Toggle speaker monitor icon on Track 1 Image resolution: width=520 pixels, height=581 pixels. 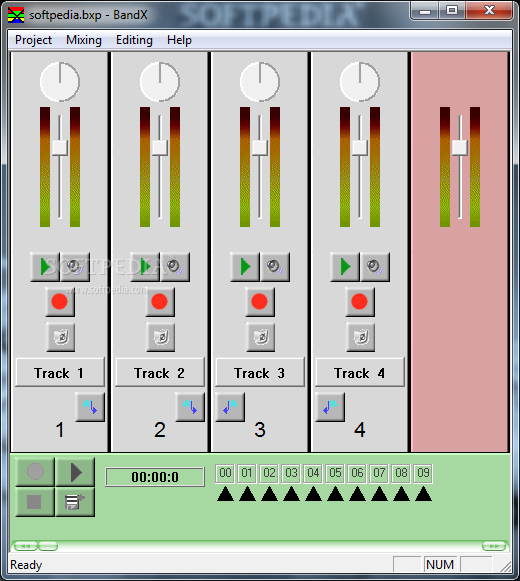pyautogui.click(x=75, y=267)
